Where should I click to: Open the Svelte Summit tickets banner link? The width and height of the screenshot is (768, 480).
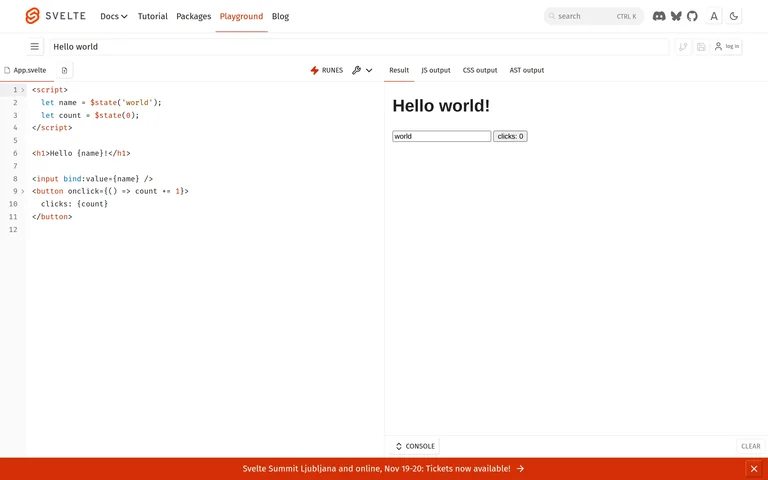pyautogui.click(x=383, y=469)
